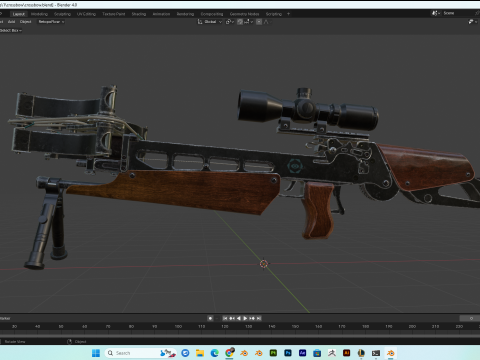Open Substance Painter from the taskbar
The width and height of the screenshot is (480, 360).
[273, 353]
